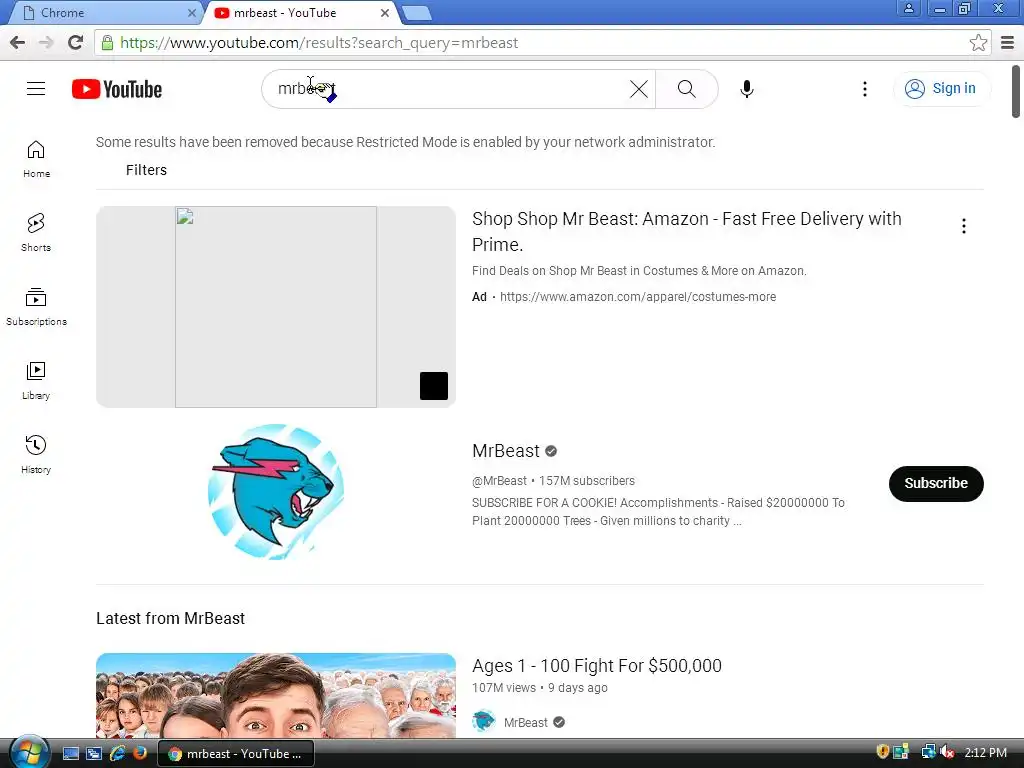Go back with the browser back arrow
The height and width of the screenshot is (768, 1024).
[x=18, y=43]
